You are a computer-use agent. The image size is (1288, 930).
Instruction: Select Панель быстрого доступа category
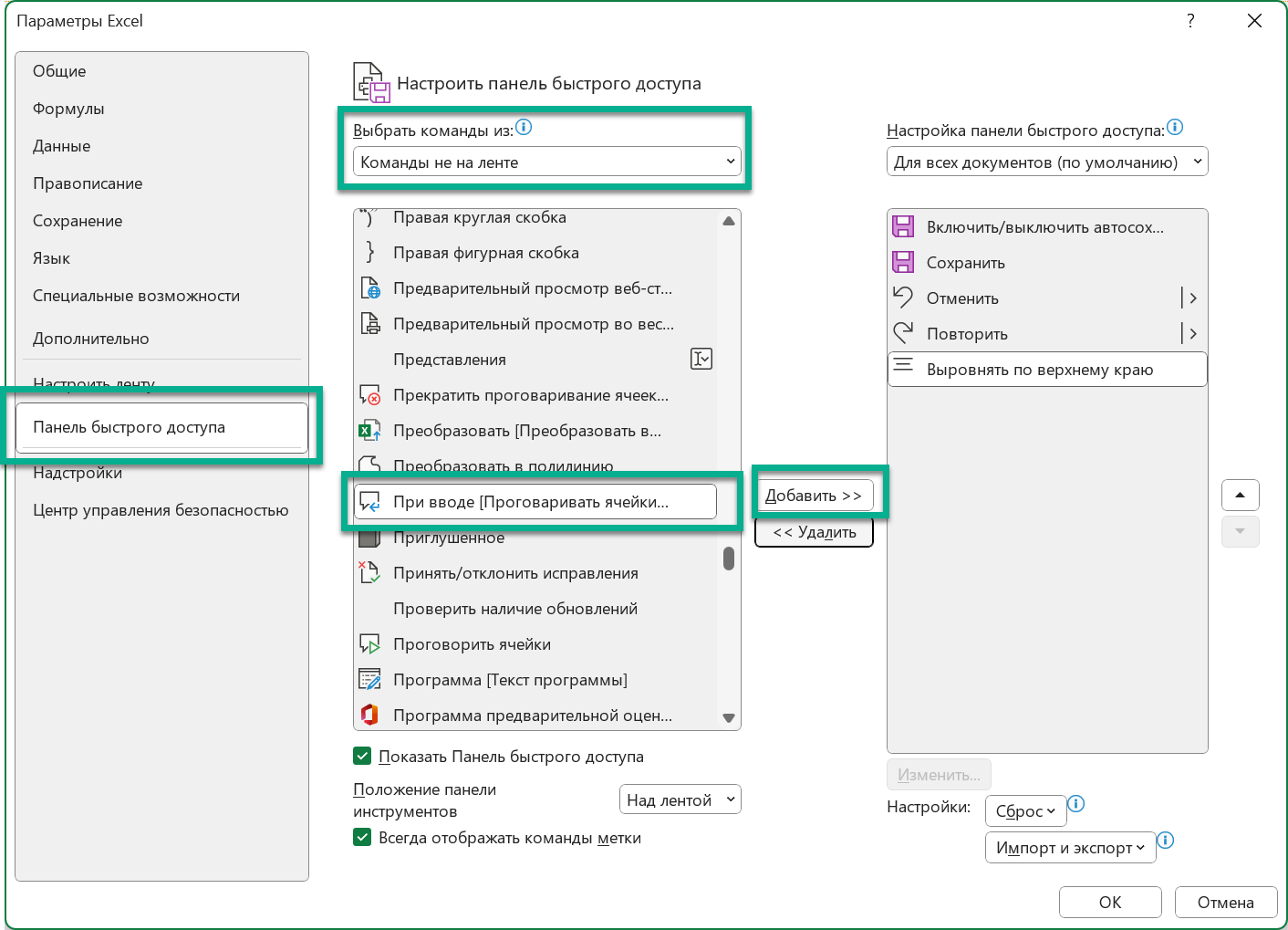click(162, 426)
